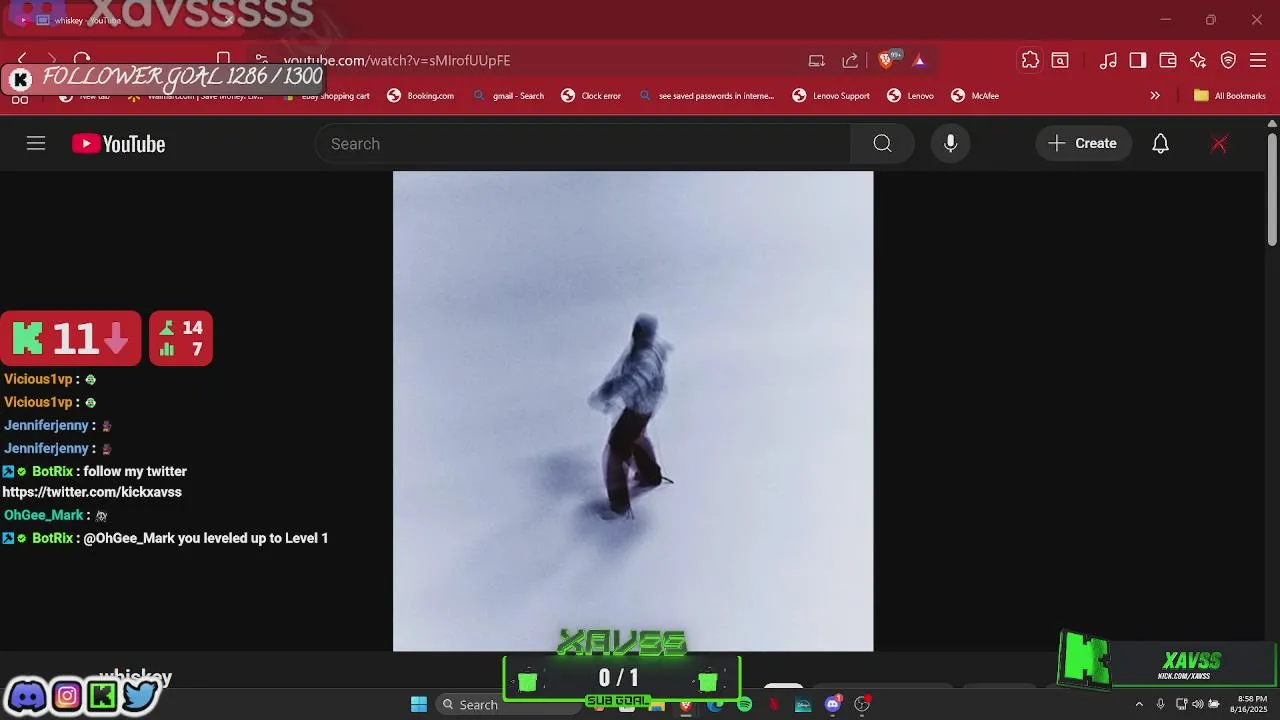Open Brave Rewards triangle icon
The height and width of the screenshot is (720, 1280).
click(x=919, y=60)
